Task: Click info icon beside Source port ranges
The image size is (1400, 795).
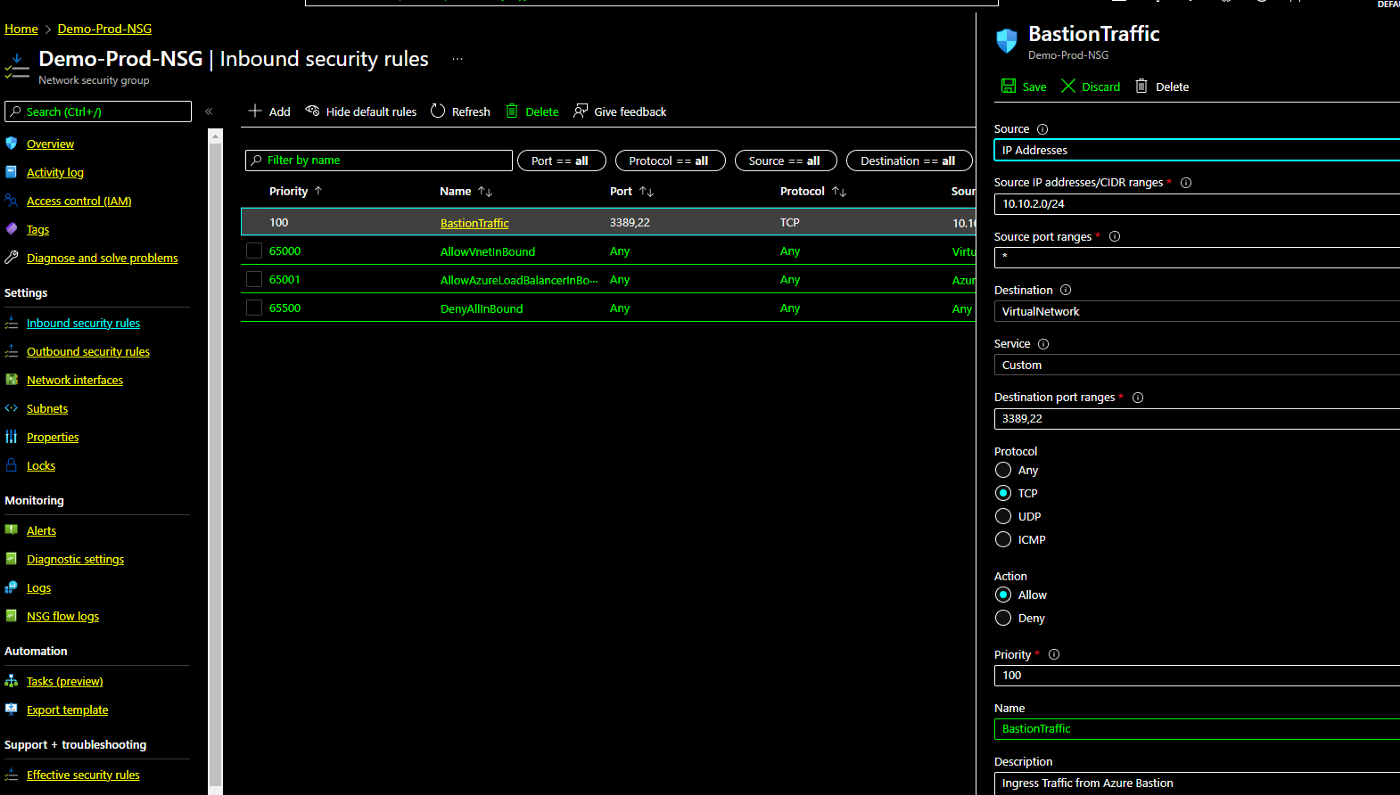Action: 1114,237
